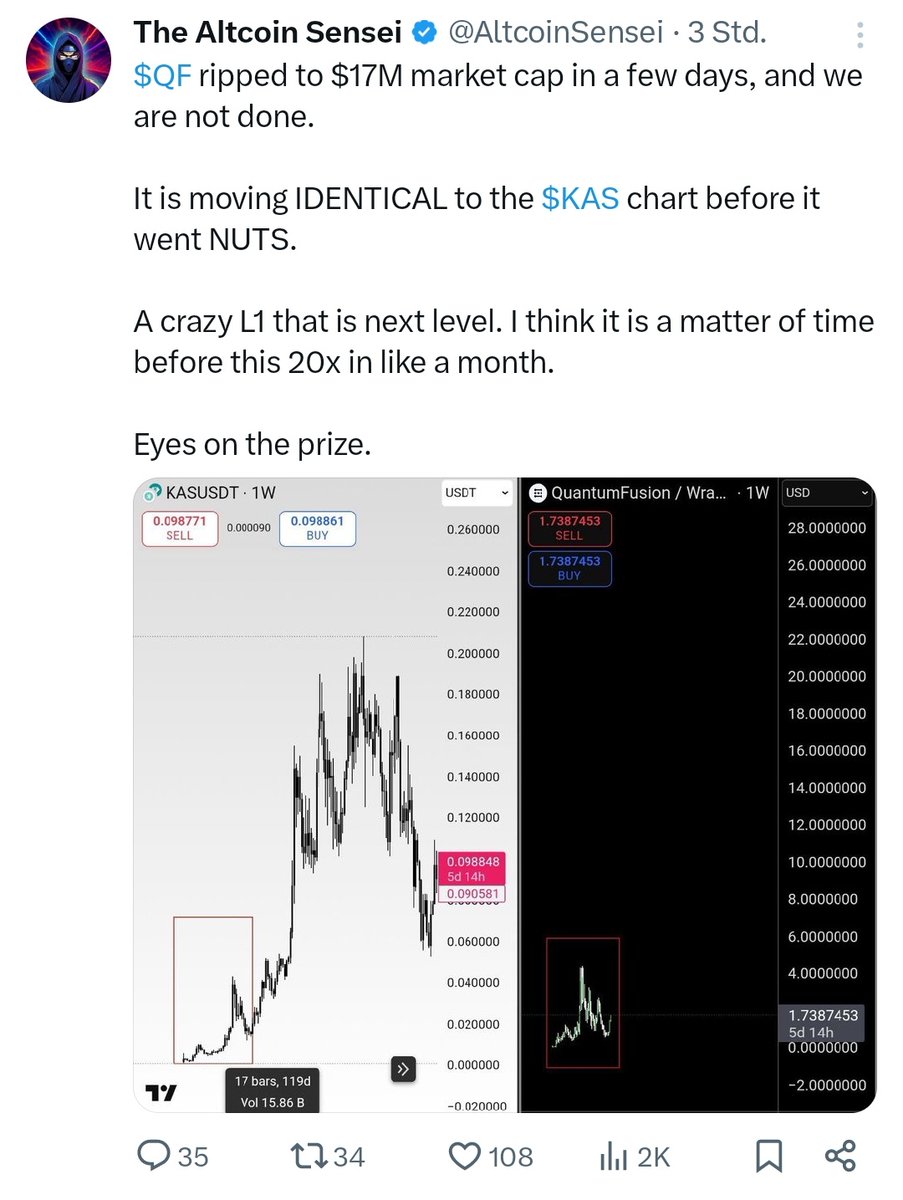The width and height of the screenshot is (903, 1200).
Task: Tap the Altcoin Sensei profile avatar
Action: point(66,61)
